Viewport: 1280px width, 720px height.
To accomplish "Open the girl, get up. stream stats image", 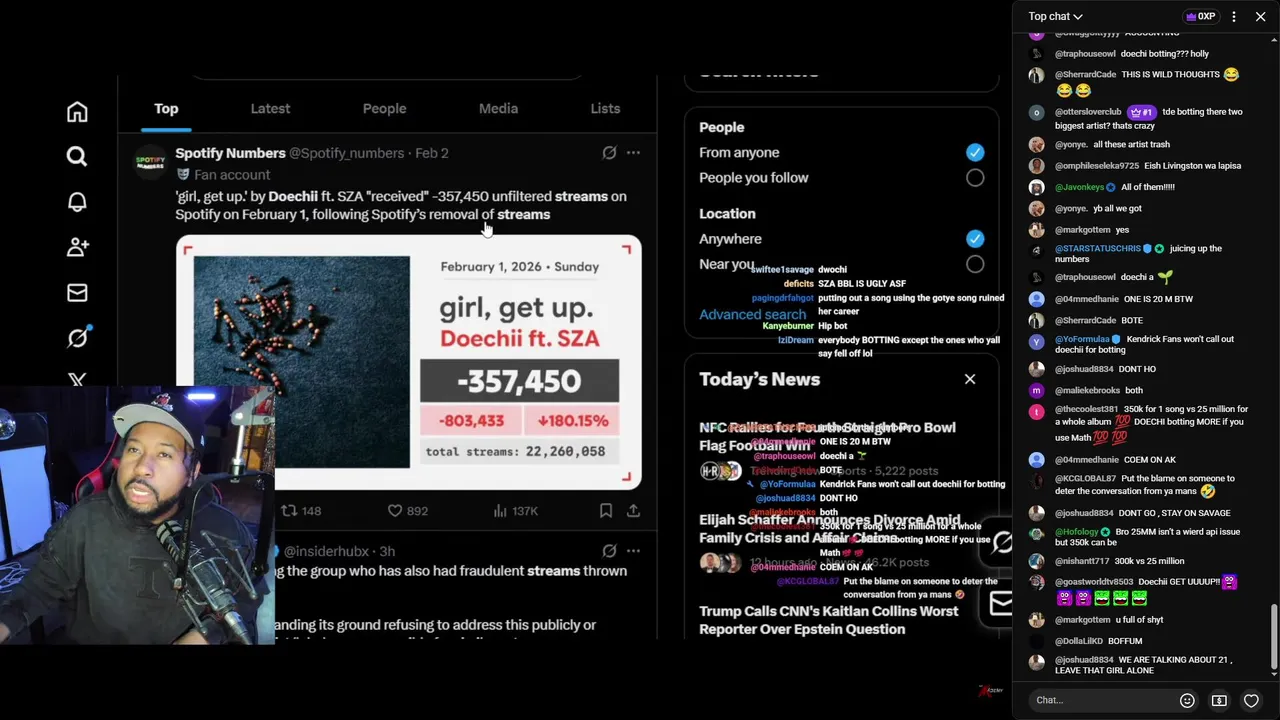I will (x=409, y=363).
